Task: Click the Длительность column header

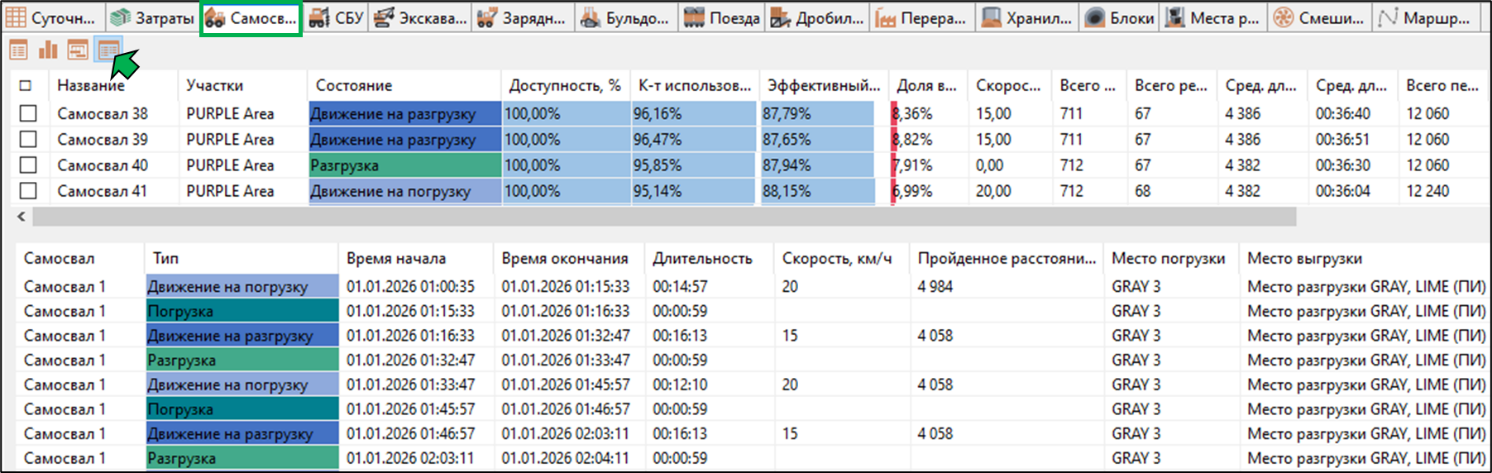Action: [x=709, y=258]
